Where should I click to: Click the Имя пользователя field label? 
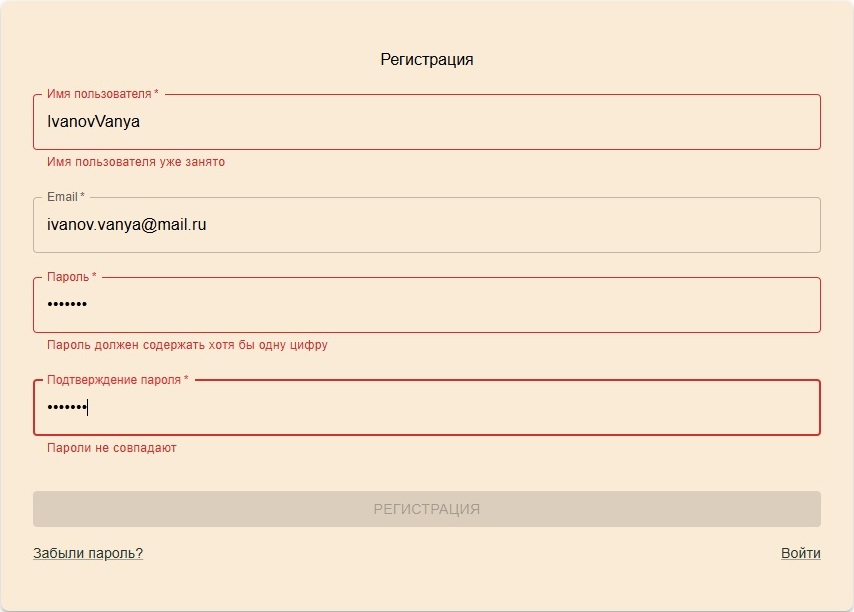coord(99,94)
